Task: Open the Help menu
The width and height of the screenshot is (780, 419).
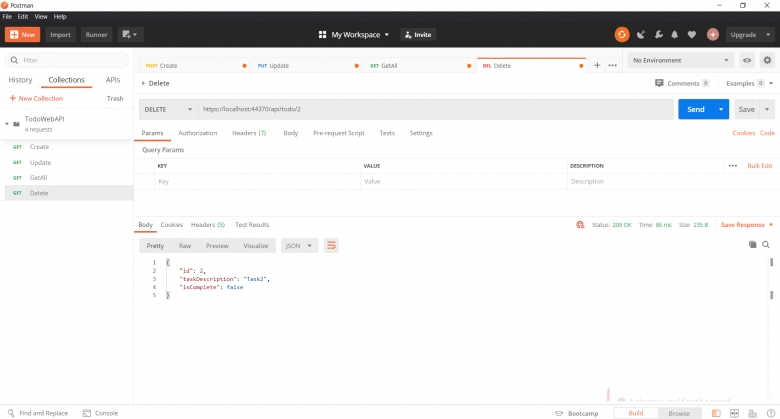Action: pyautogui.click(x=60, y=16)
